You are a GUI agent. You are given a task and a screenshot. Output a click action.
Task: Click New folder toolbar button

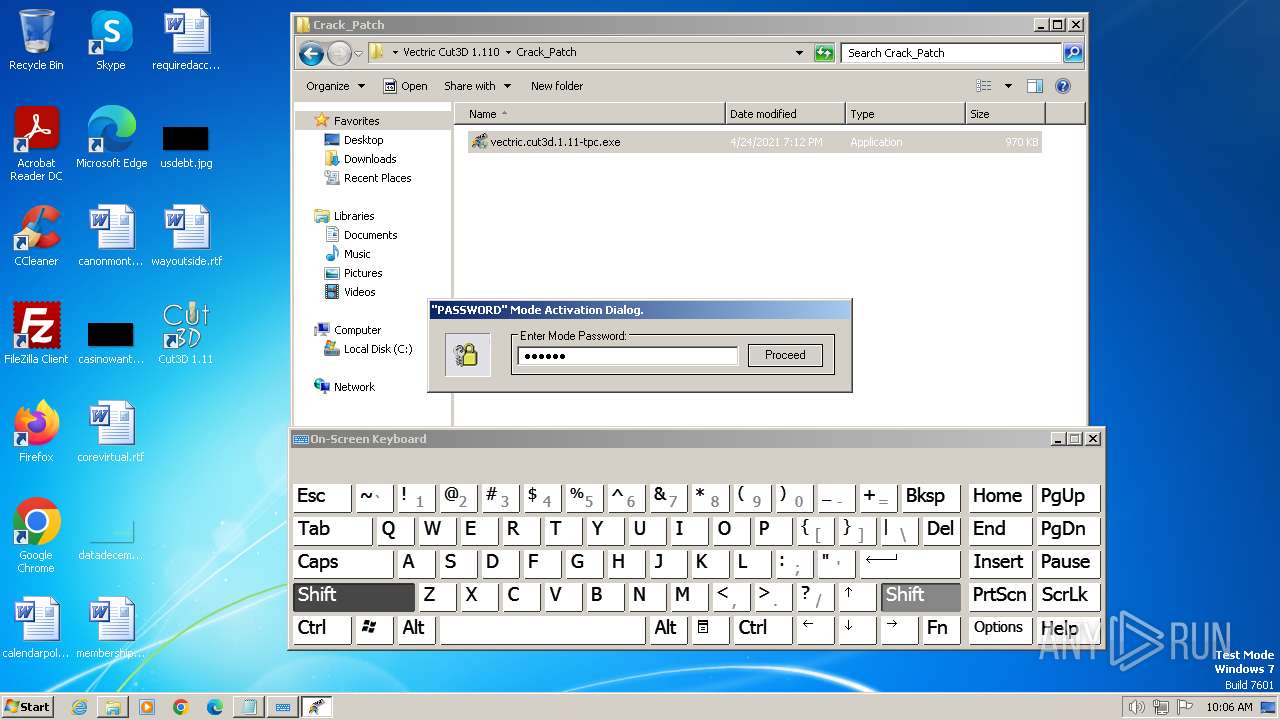click(557, 86)
